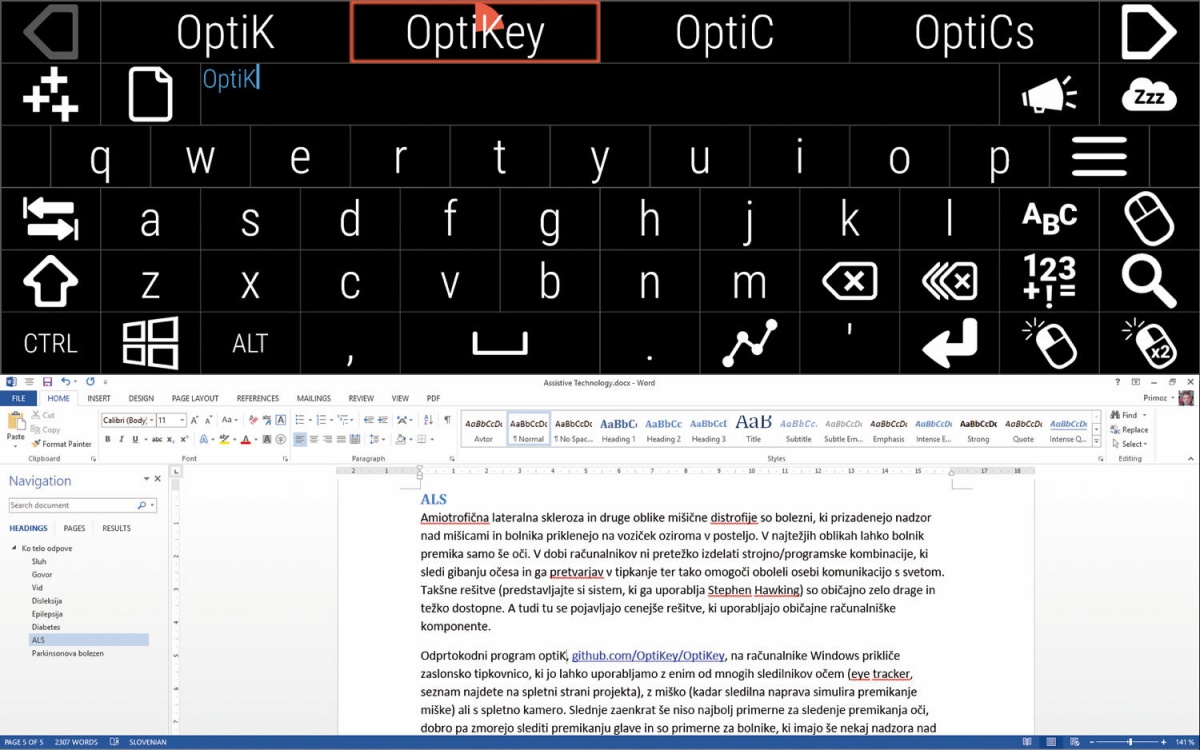The height and width of the screenshot is (750, 1200).
Task: Tap the OptiKey mouse double-click x2 key
Action: pos(1149,343)
